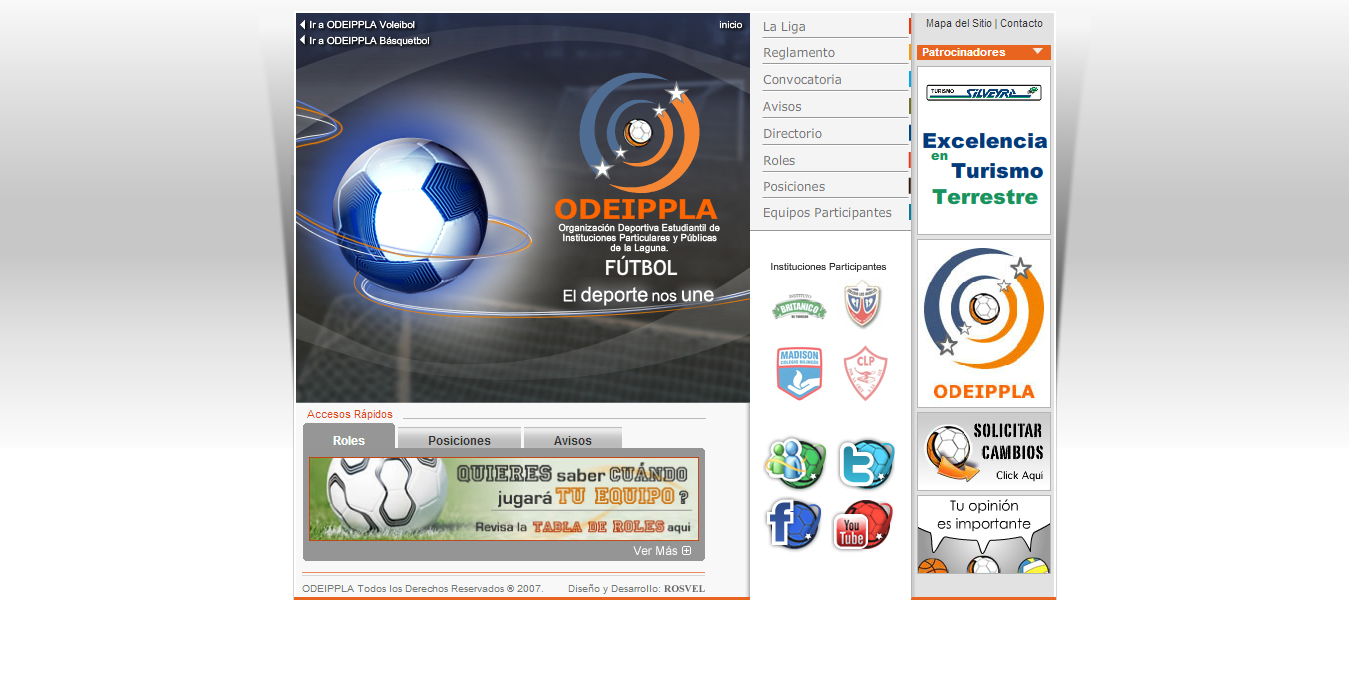Click the ODEIPPLA logo in the sidebar
Screen dimensions: 1349x674
pos(984,323)
